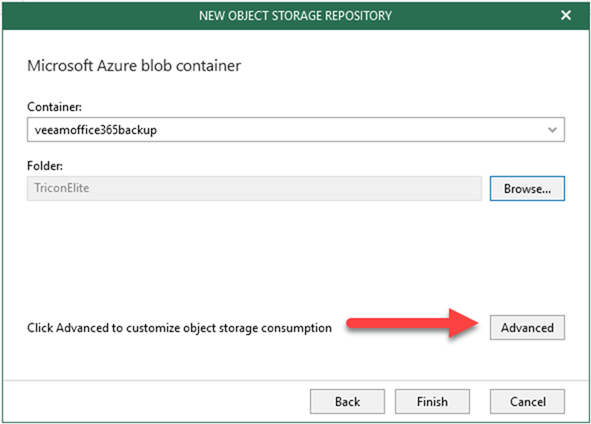The height and width of the screenshot is (424, 591).
Task: Click the red arrow pointing to Advanced
Action: point(412,323)
